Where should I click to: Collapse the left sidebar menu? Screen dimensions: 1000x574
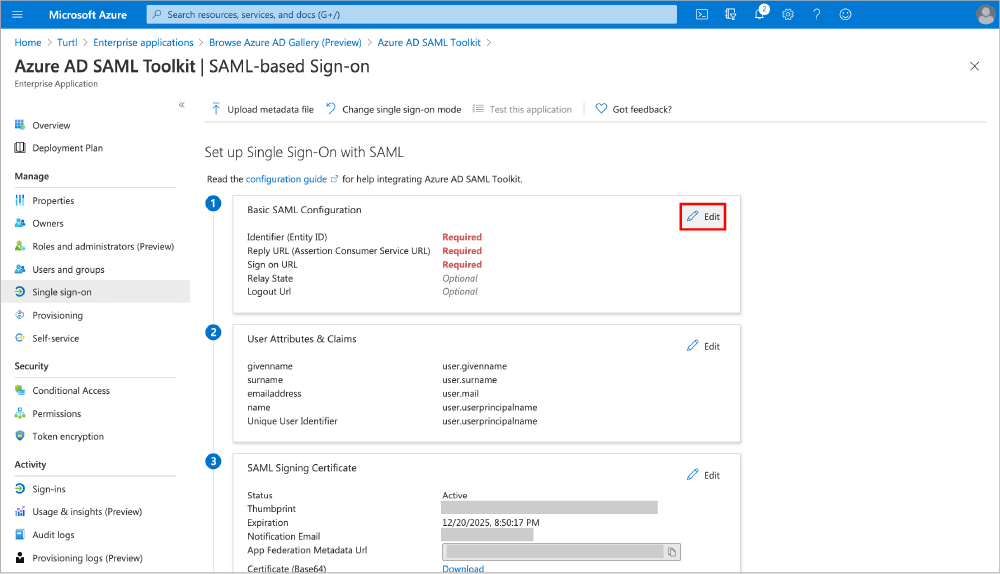(x=181, y=105)
